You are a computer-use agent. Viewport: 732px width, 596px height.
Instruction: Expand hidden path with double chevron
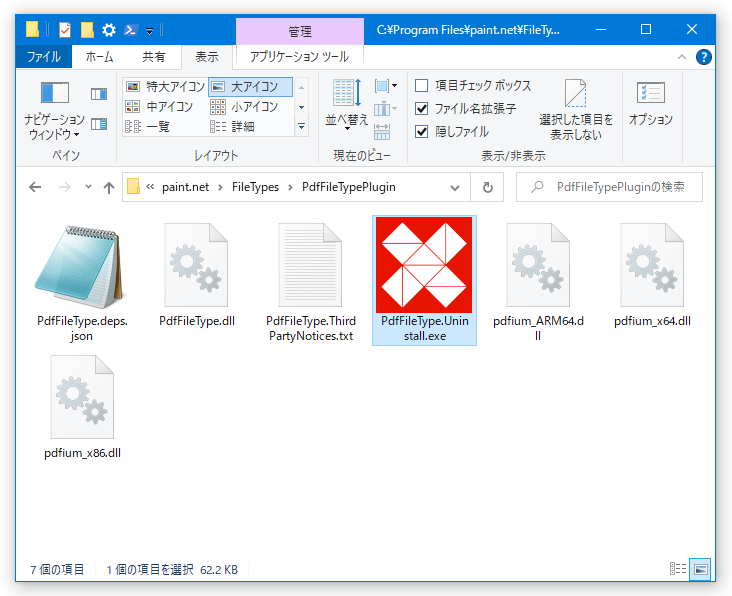[x=150, y=187]
